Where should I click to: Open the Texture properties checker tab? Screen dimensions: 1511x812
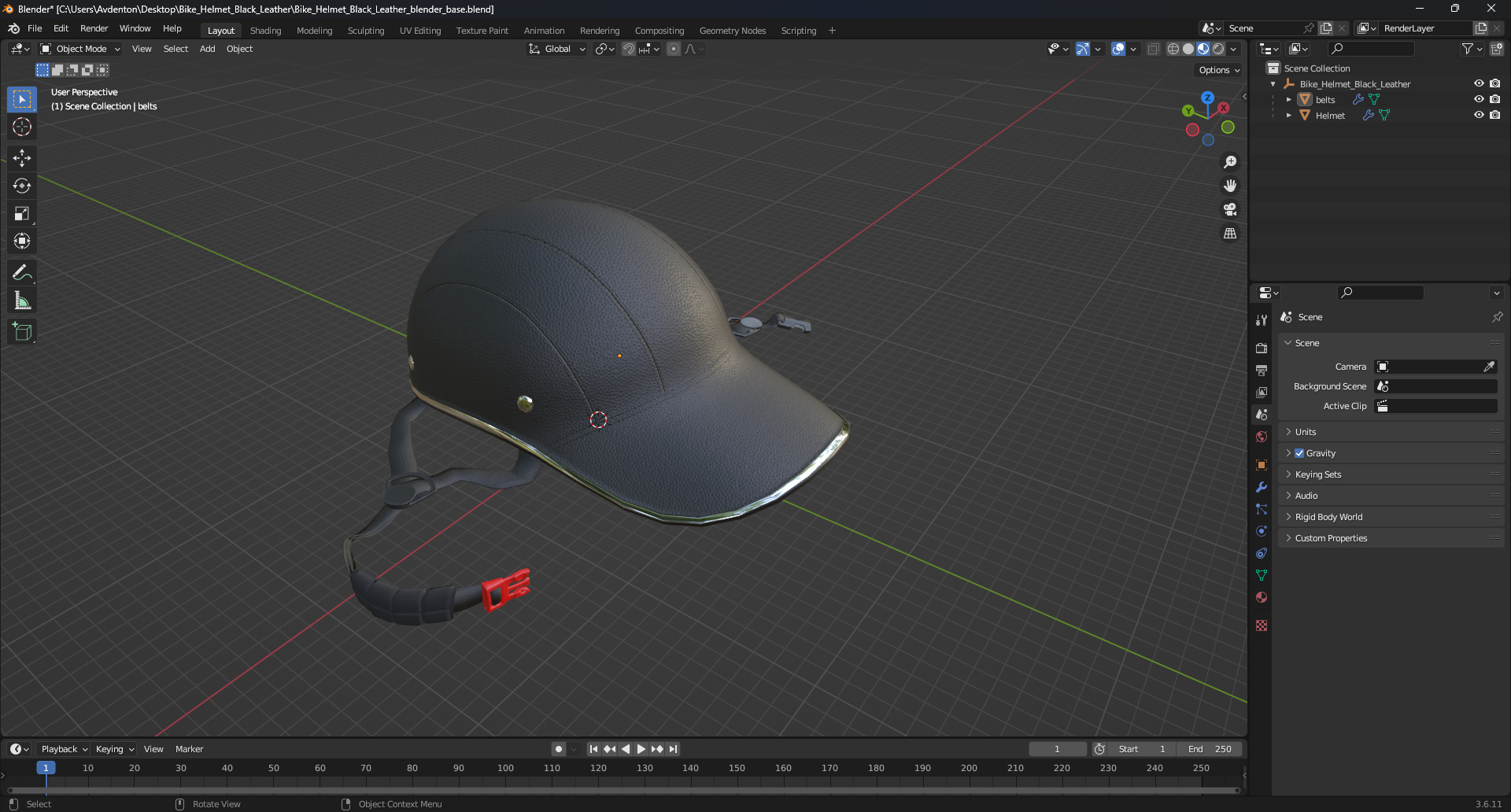point(1262,626)
